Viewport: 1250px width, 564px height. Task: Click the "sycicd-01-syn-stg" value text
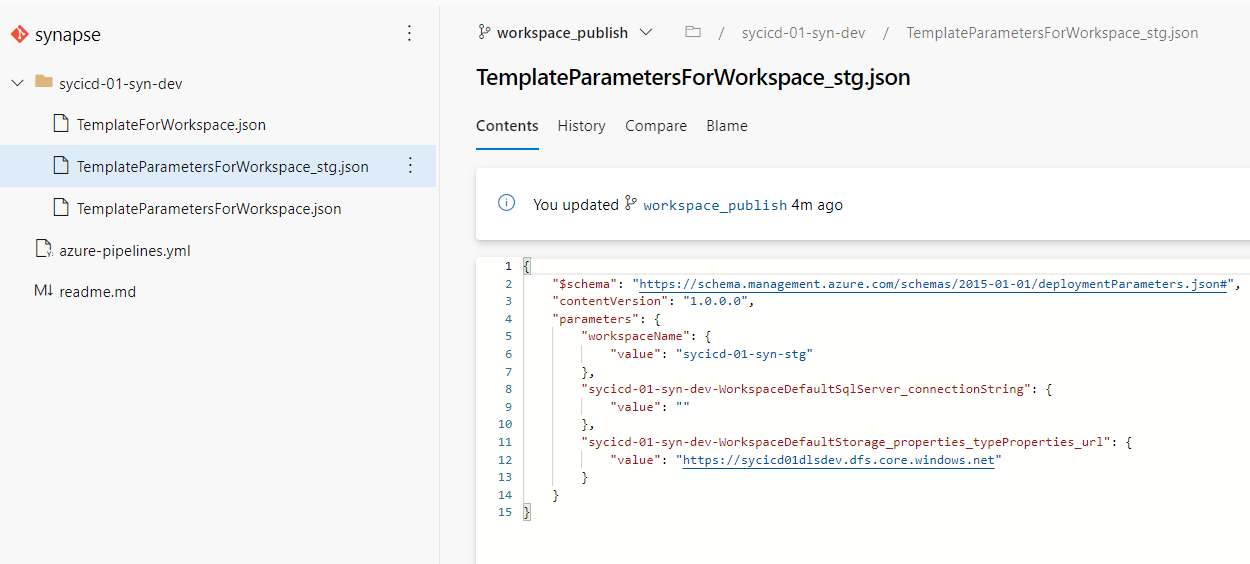tap(745, 354)
